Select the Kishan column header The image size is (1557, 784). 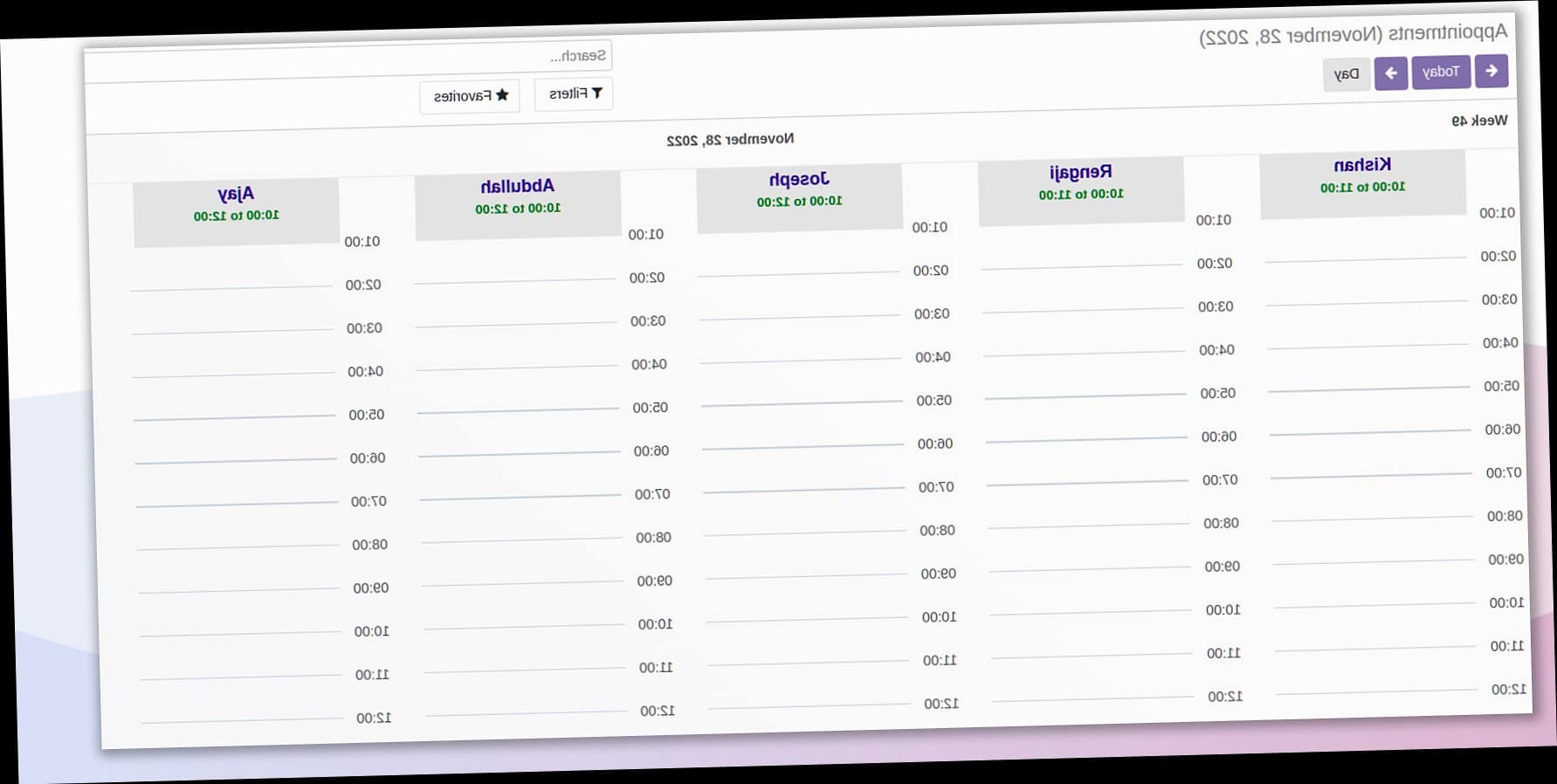(x=1362, y=175)
